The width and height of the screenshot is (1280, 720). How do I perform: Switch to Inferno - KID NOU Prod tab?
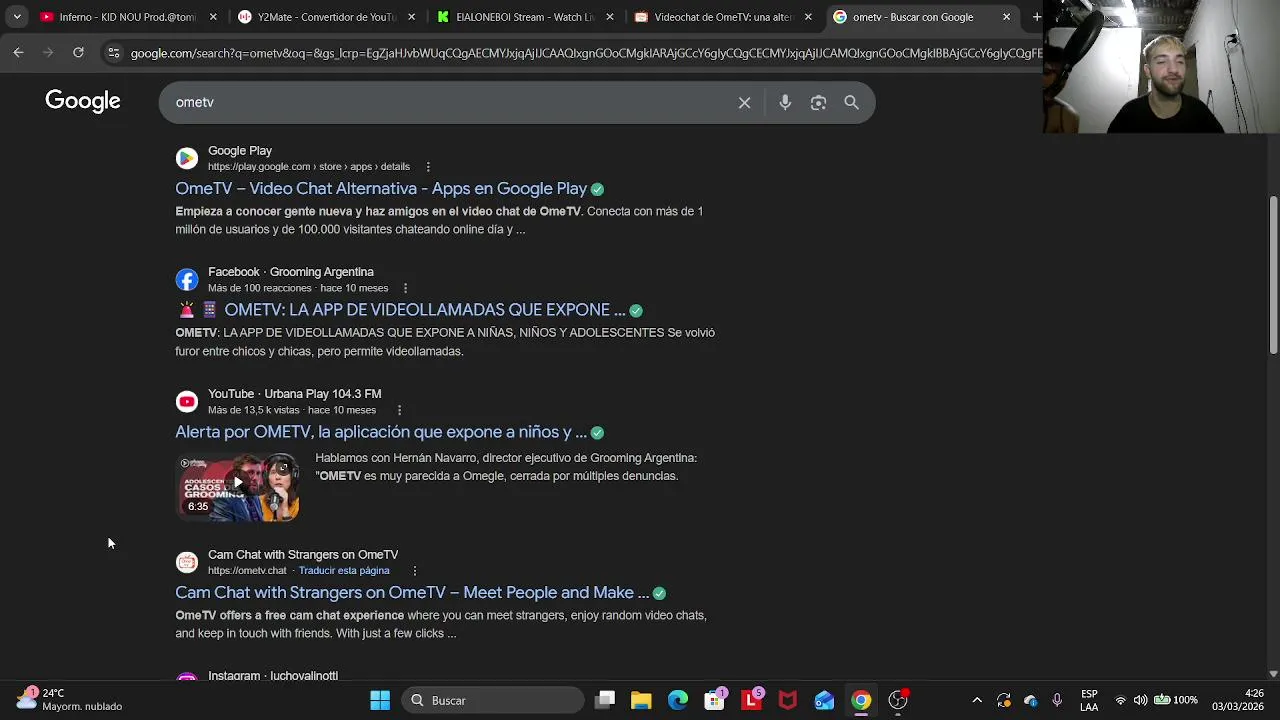pos(127,17)
